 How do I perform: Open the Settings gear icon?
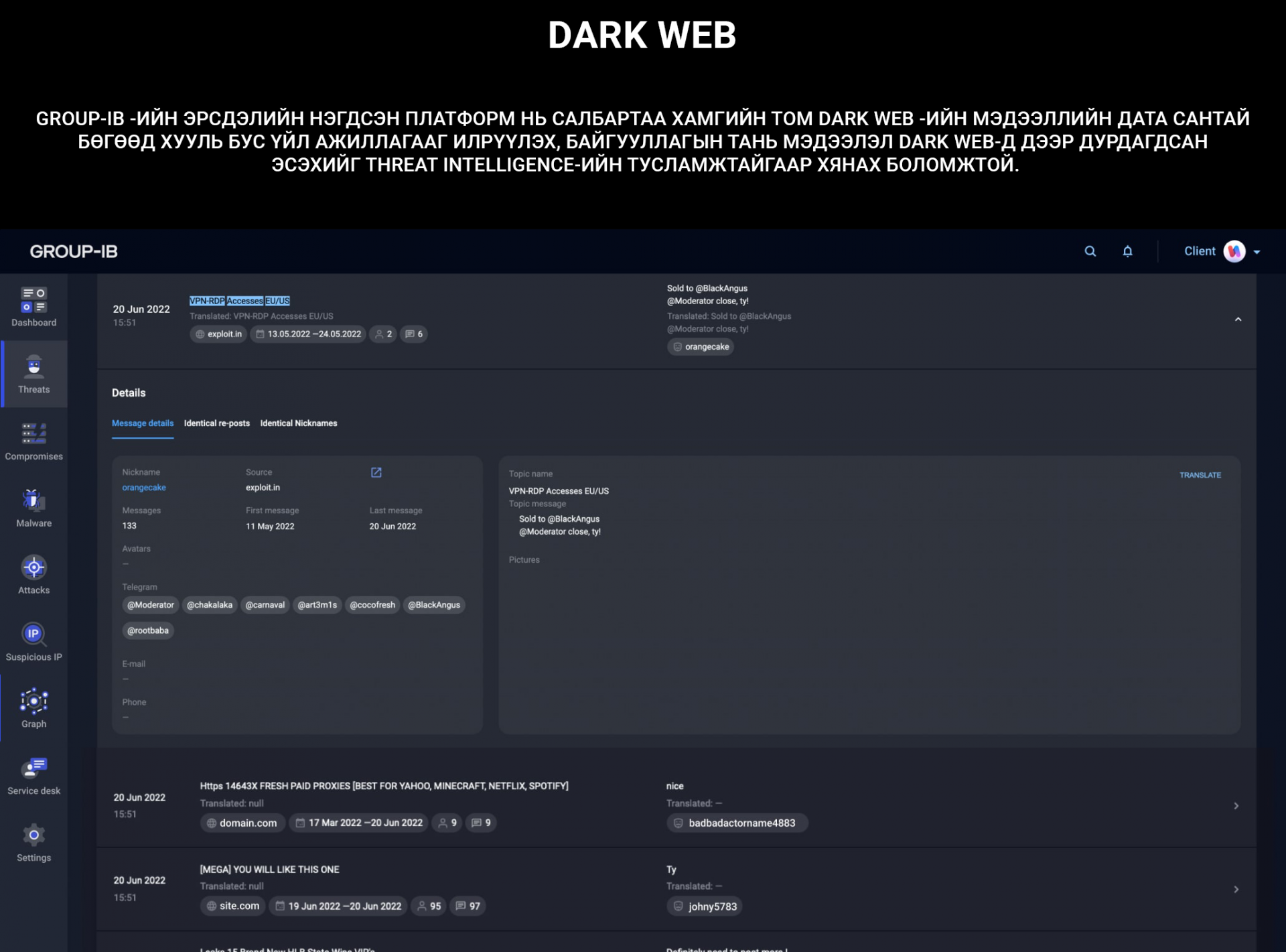33,835
